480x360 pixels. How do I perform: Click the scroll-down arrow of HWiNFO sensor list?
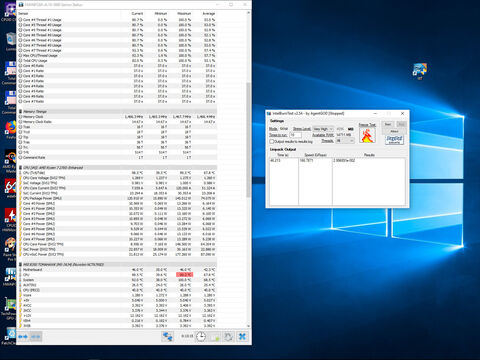click(248, 326)
